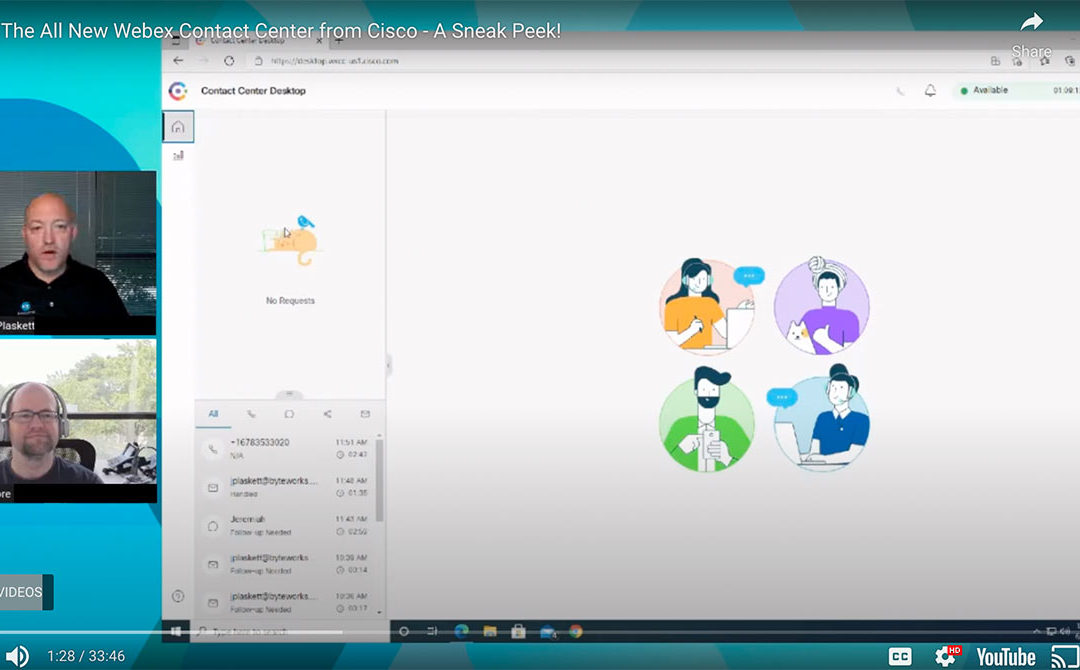Click the 'Contact Center Desktop' header title
The width and height of the screenshot is (1080, 670).
tap(253, 91)
